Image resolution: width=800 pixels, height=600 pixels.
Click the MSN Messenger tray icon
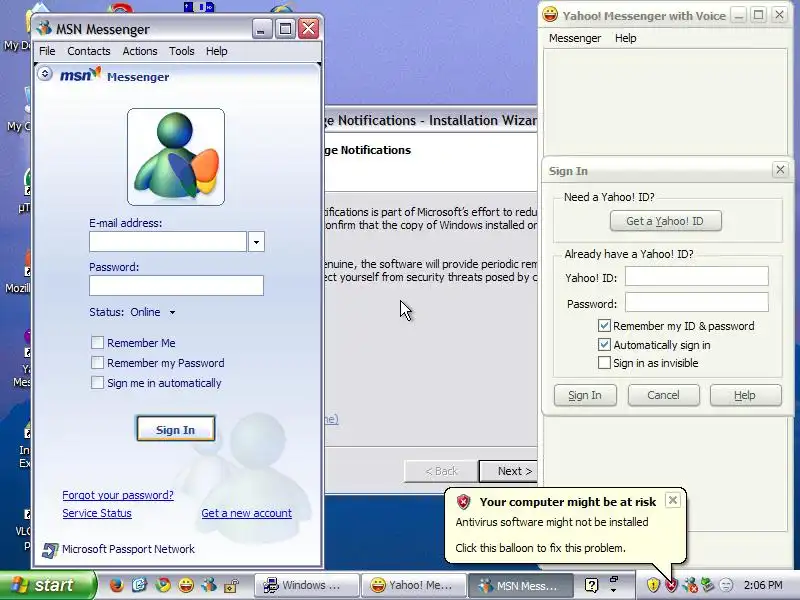[690, 585]
